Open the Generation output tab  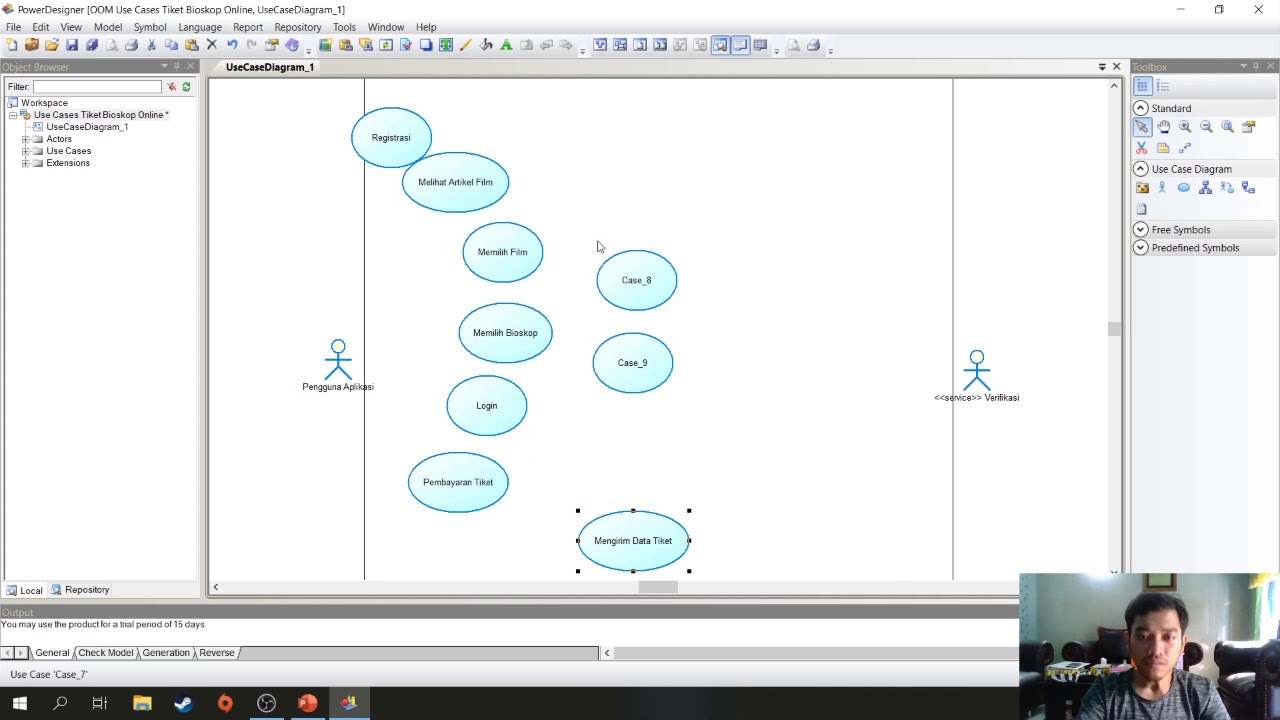[x=166, y=653]
